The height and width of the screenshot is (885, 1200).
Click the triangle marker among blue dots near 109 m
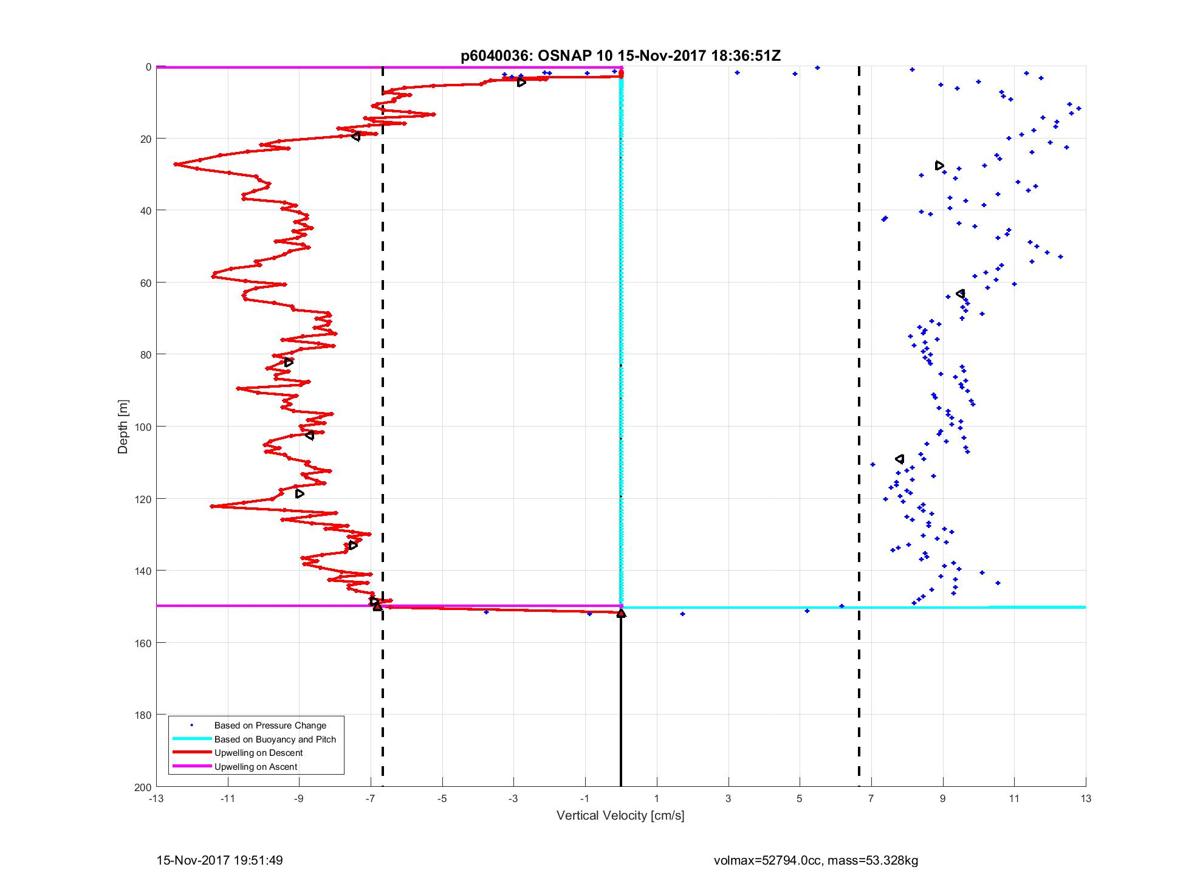point(900,459)
